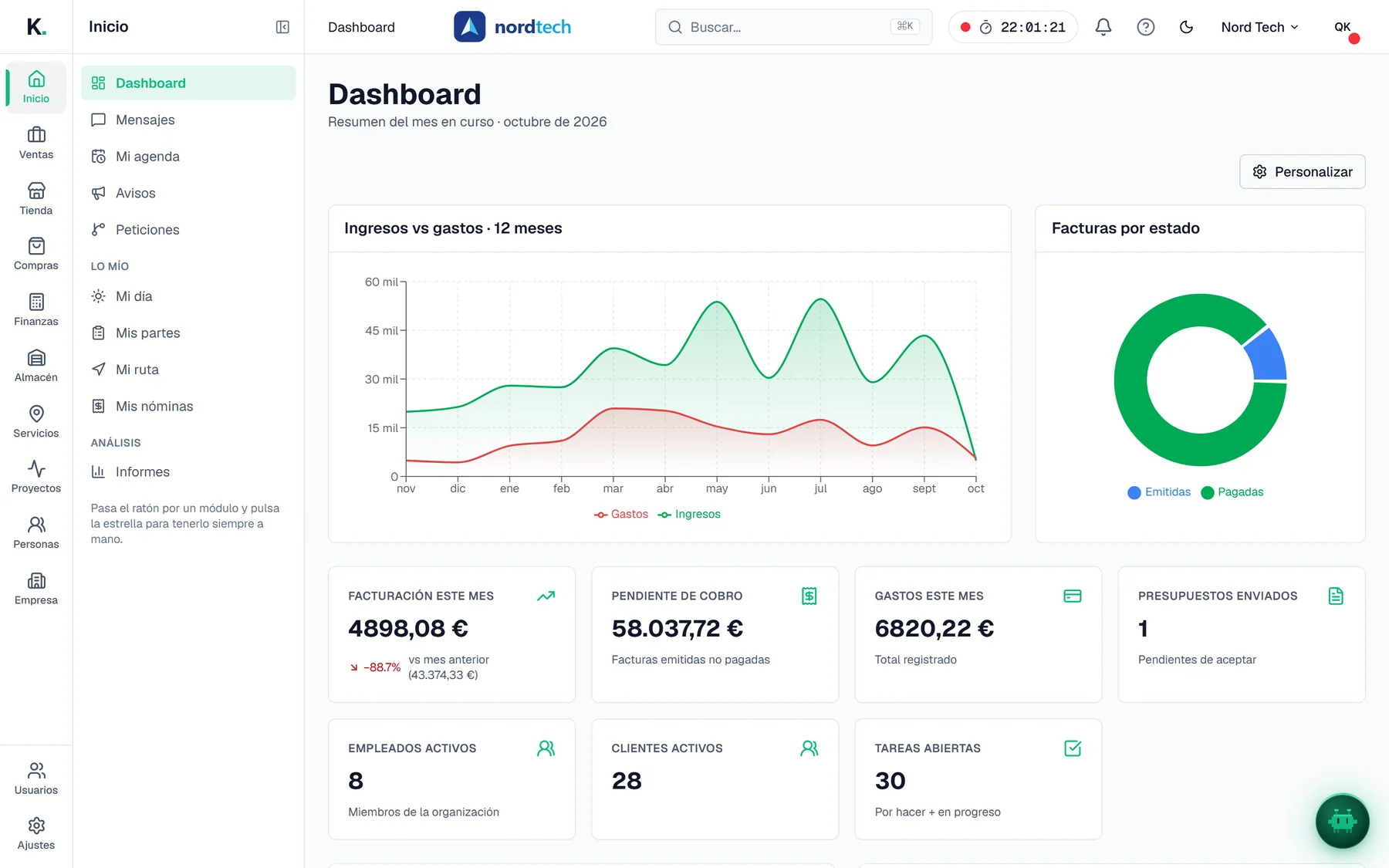Toggle the Gastos series in chart legend

621,515
